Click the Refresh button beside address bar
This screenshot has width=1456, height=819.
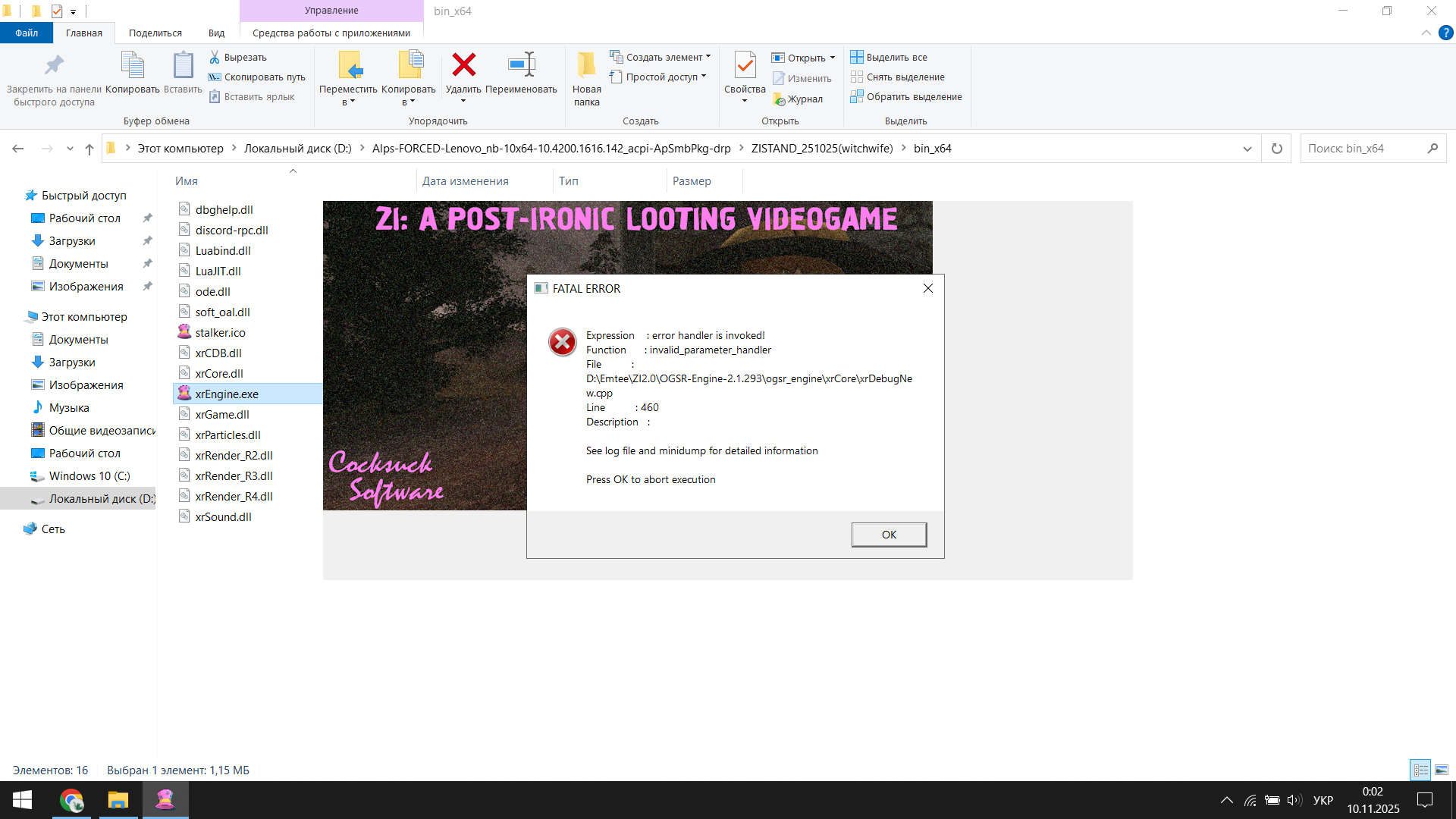point(1276,149)
